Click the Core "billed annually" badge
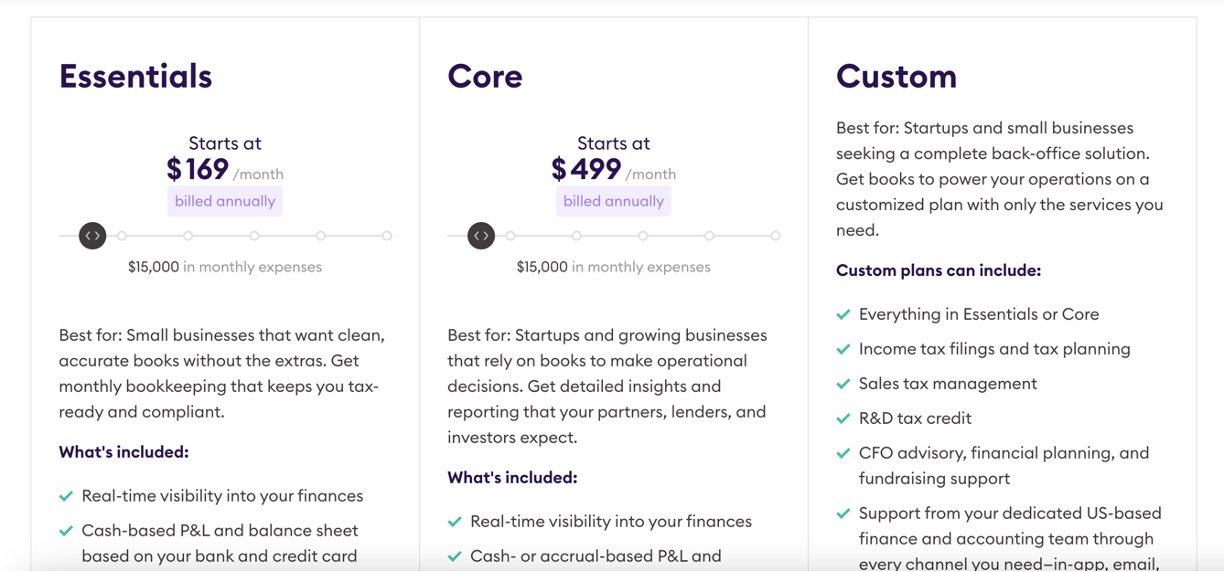 click(613, 201)
